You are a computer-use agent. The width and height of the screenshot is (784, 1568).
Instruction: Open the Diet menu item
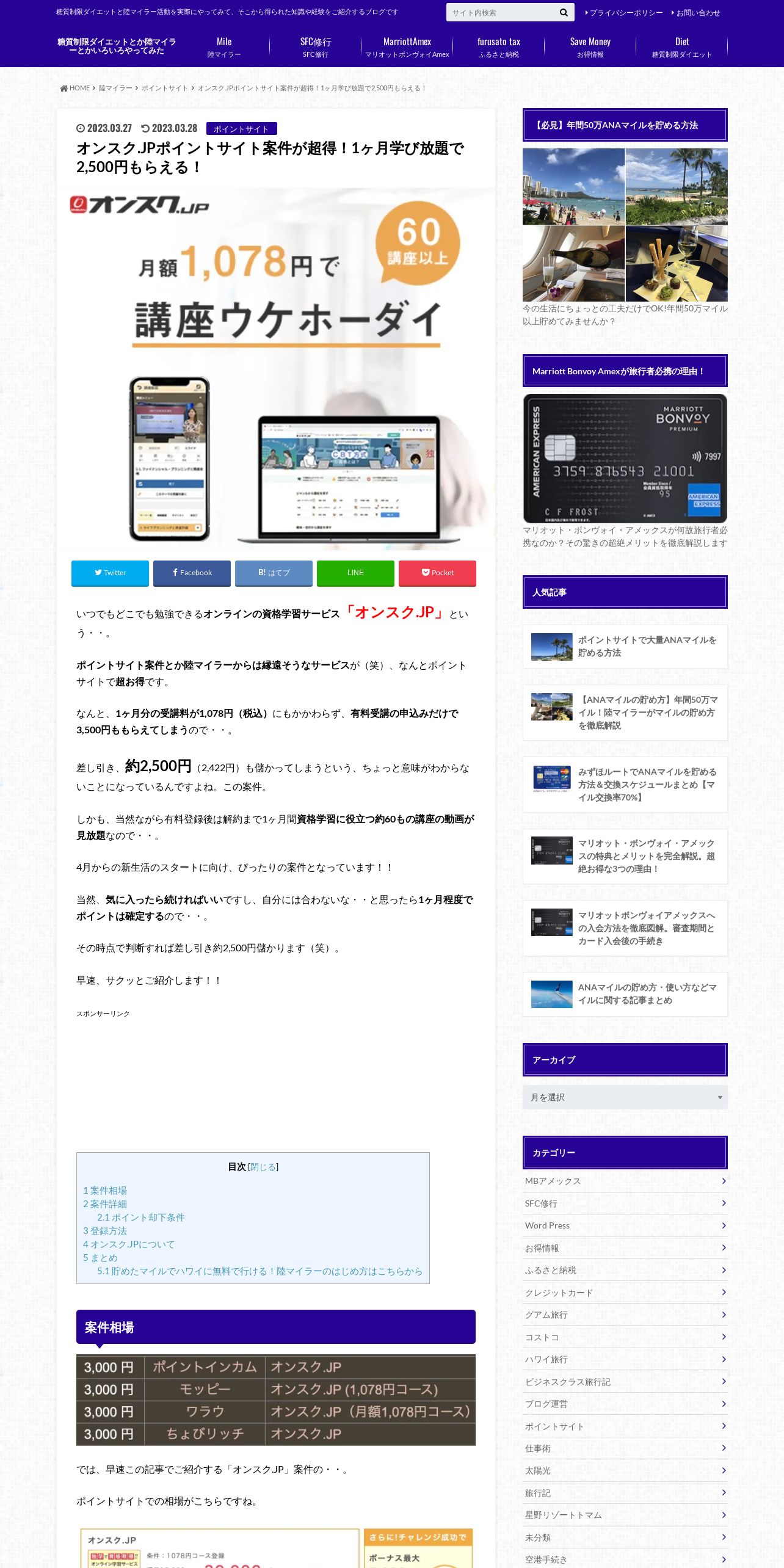(682, 47)
